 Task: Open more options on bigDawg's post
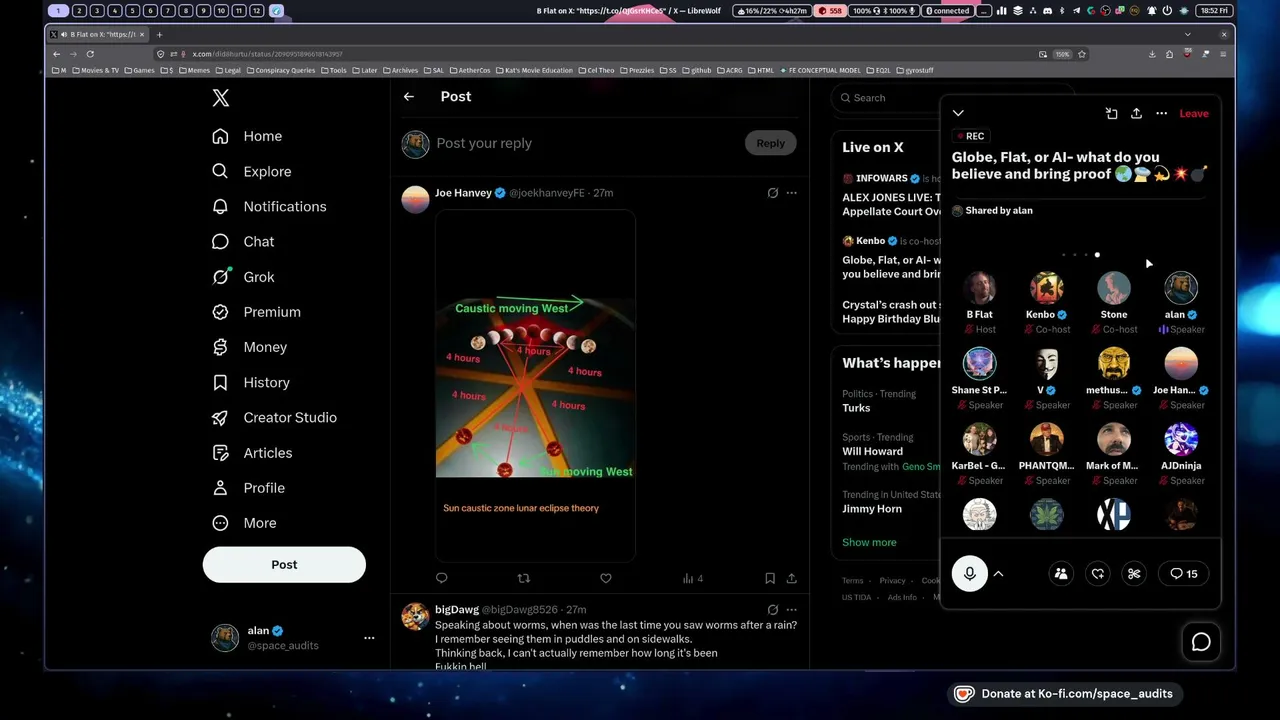(792, 610)
